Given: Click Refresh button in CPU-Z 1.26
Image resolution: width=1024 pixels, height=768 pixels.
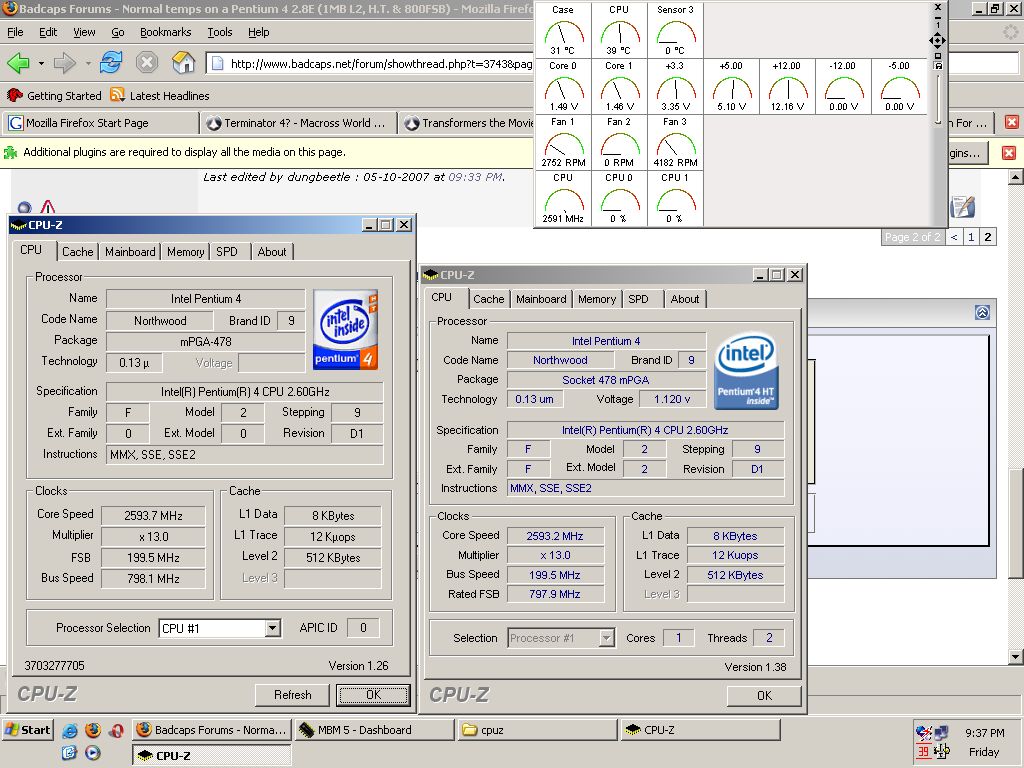Looking at the screenshot, I should tap(292, 695).
